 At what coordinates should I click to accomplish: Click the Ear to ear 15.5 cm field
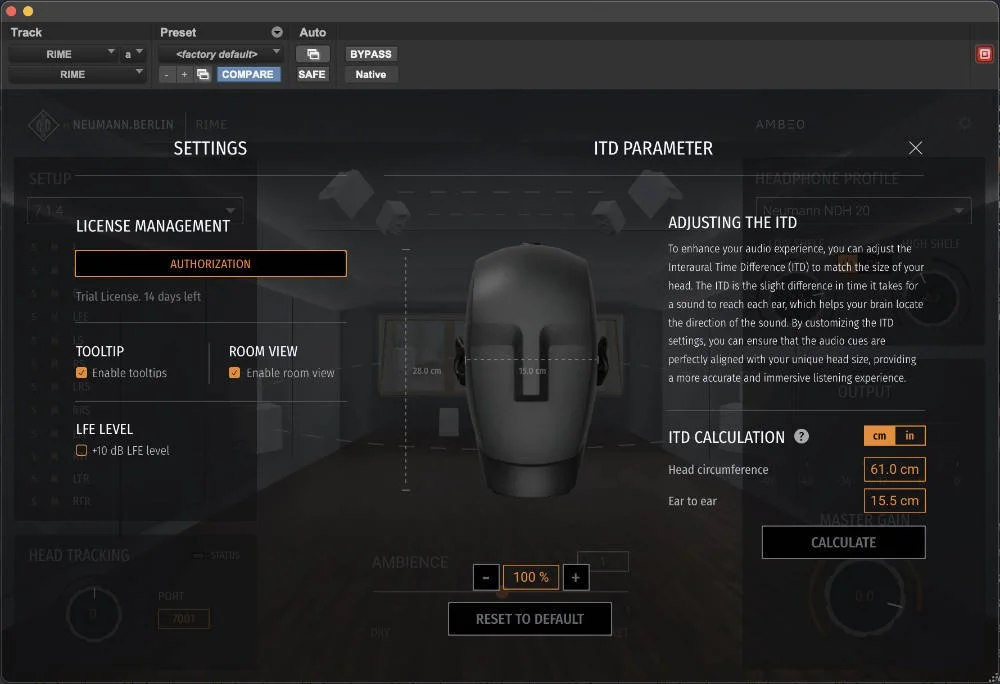tap(894, 500)
